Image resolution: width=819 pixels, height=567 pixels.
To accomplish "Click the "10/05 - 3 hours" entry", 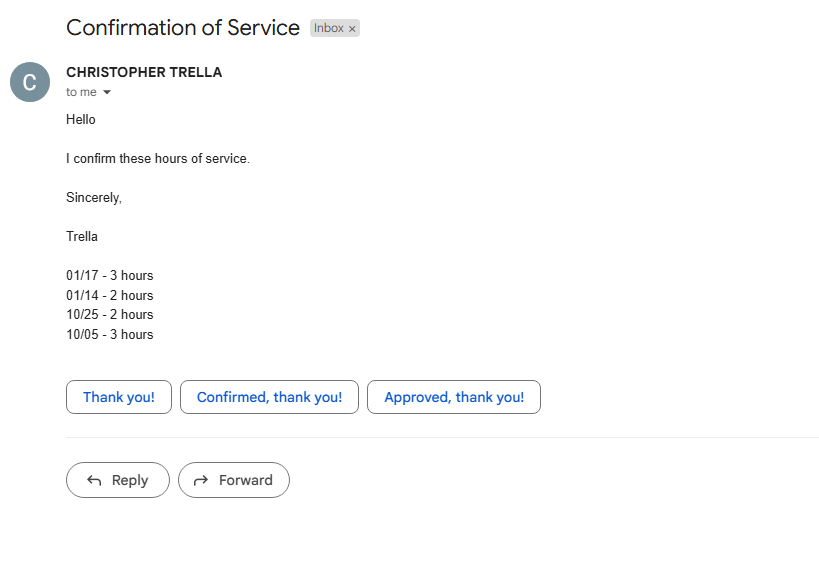I will [x=110, y=334].
